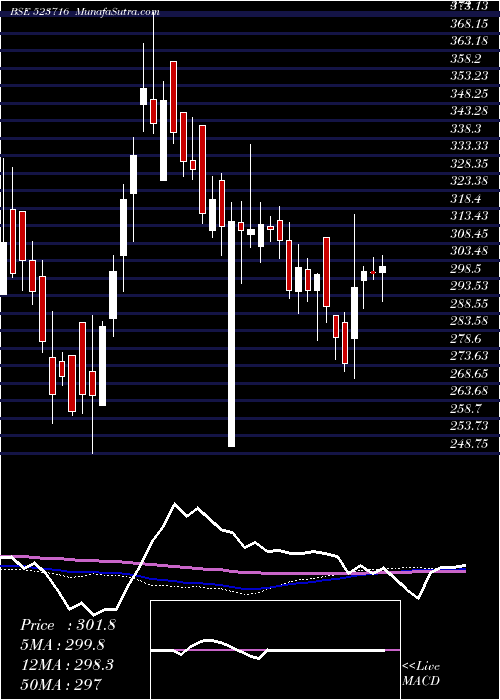Select the 338.3 price axis label
The height and width of the screenshot is (700, 500).
coord(466,129)
